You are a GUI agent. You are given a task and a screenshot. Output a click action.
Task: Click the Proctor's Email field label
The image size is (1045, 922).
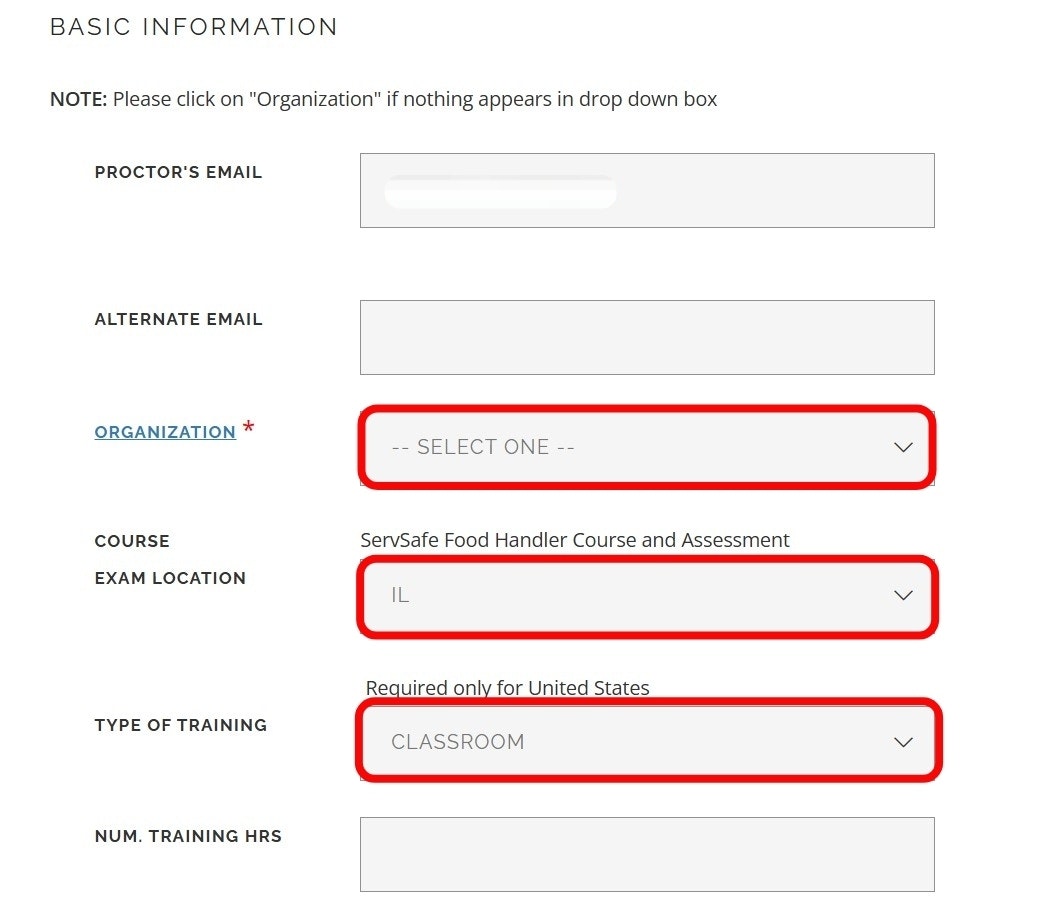click(x=178, y=172)
